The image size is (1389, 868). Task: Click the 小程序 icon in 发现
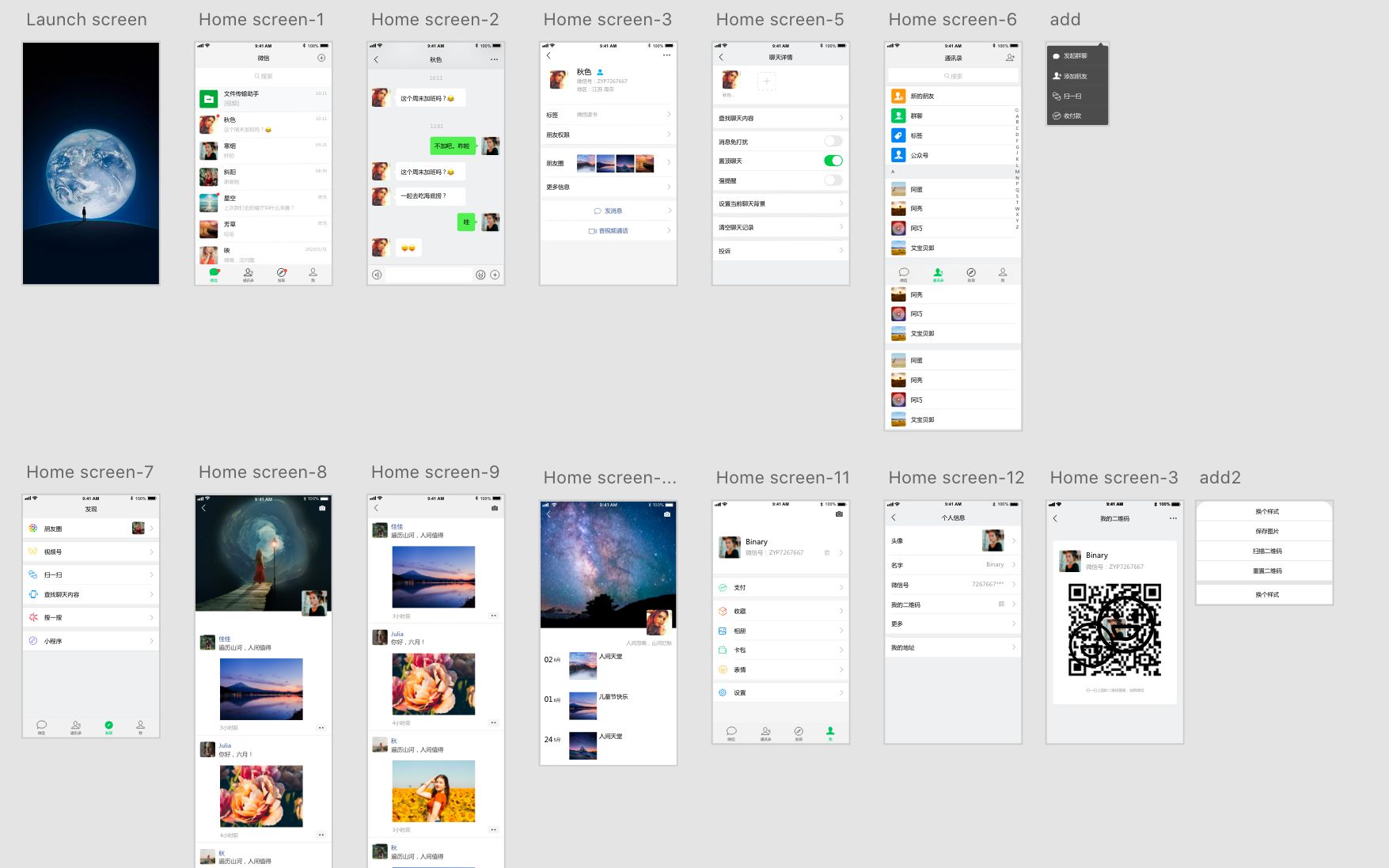point(33,641)
